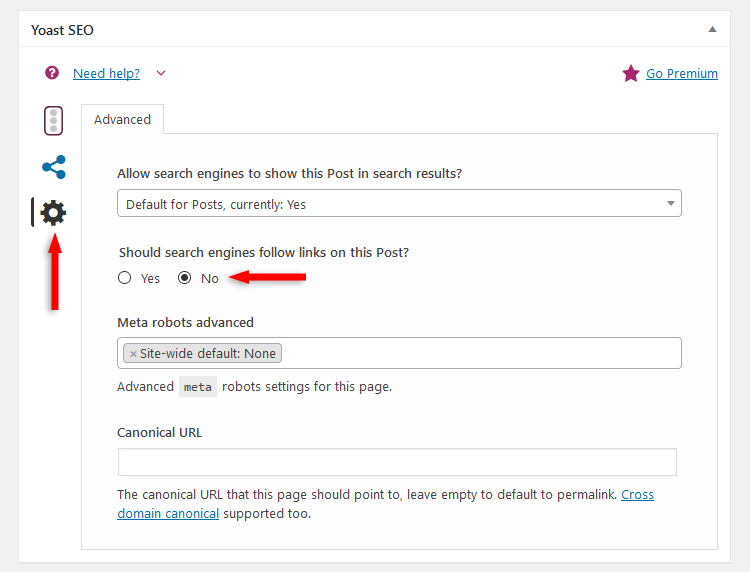Open the social share settings icon

pyautogui.click(x=54, y=167)
